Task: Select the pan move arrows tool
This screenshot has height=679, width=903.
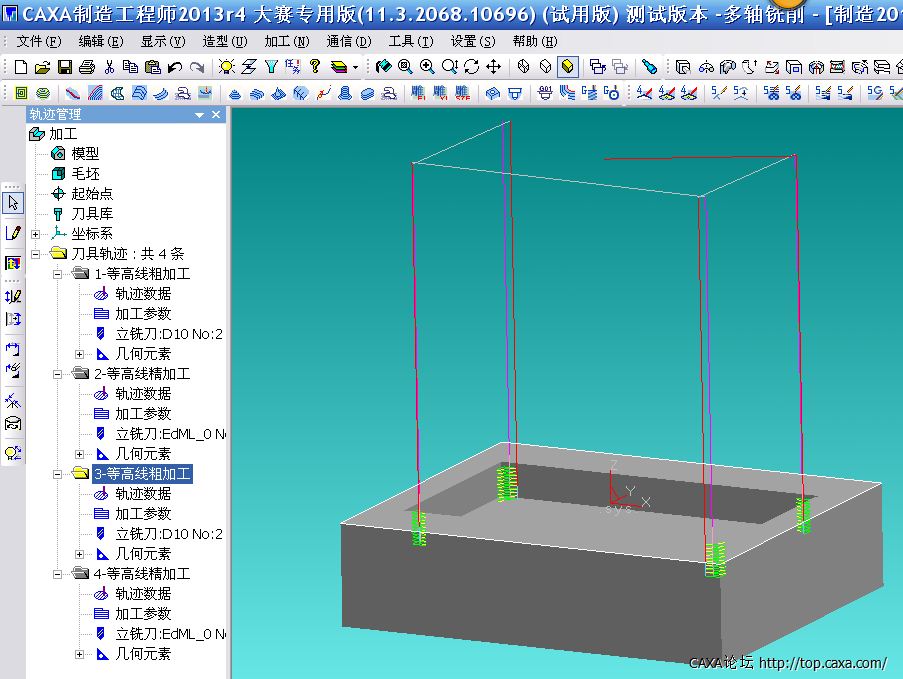Action: tap(493, 67)
